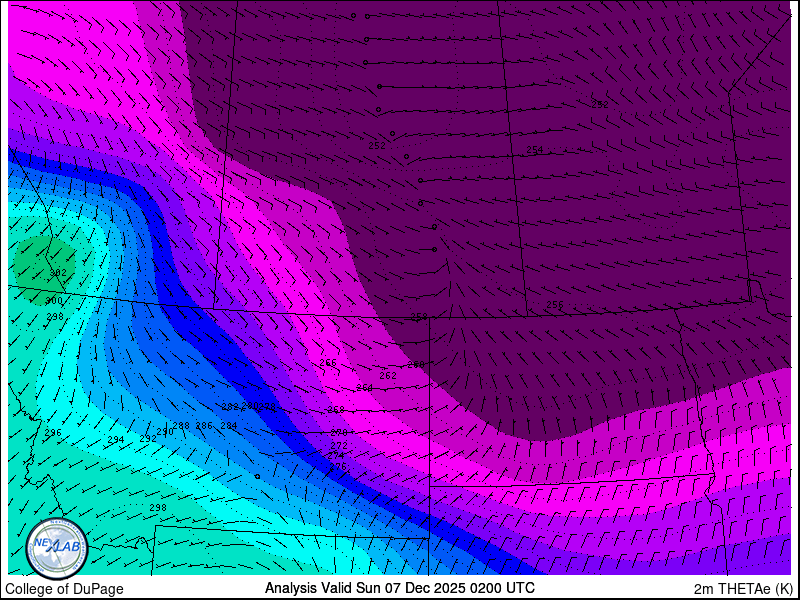Select the Analysis Valid Sun 07 Dec 2025 timestamp
This screenshot has height=600, width=800.
tap(399, 587)
